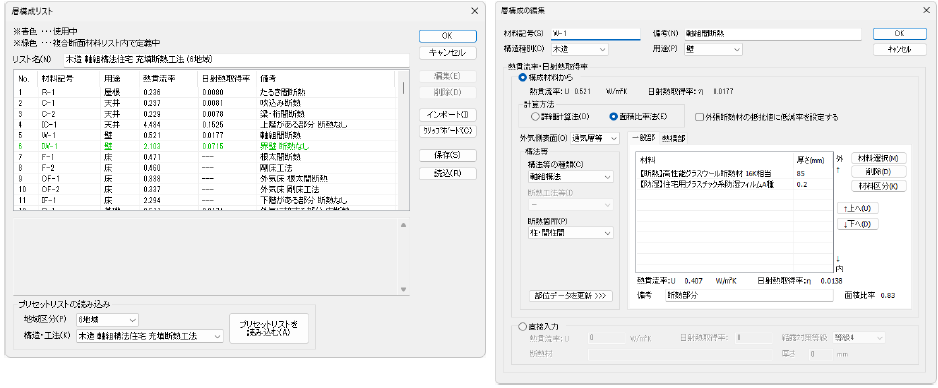The height and width of the screenshot is (388, 938).
Task: Click the ↑上へ(U) move up button
Action: tap(858, 208)
